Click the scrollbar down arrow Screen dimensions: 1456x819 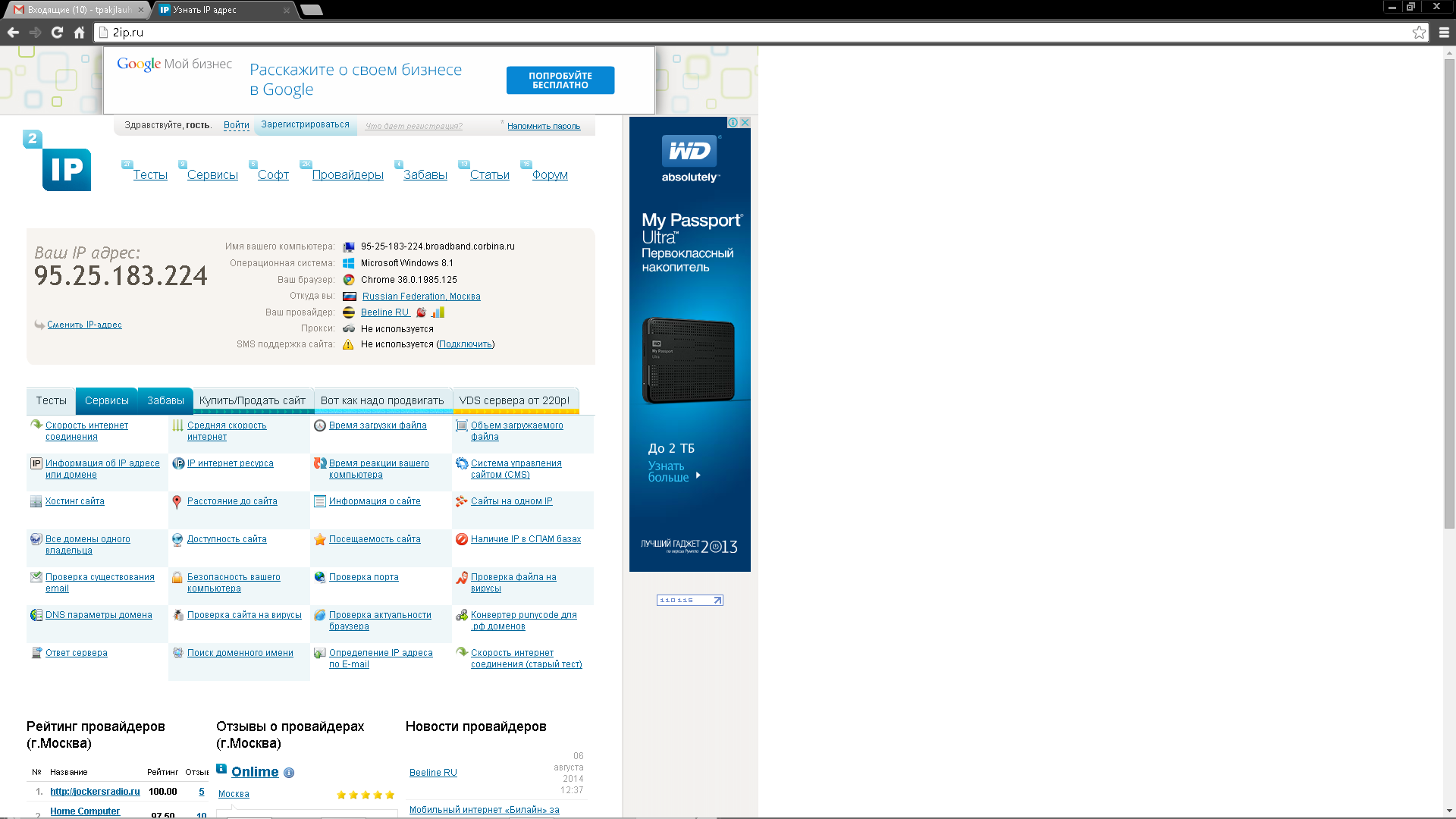(x=1449, y=811)
